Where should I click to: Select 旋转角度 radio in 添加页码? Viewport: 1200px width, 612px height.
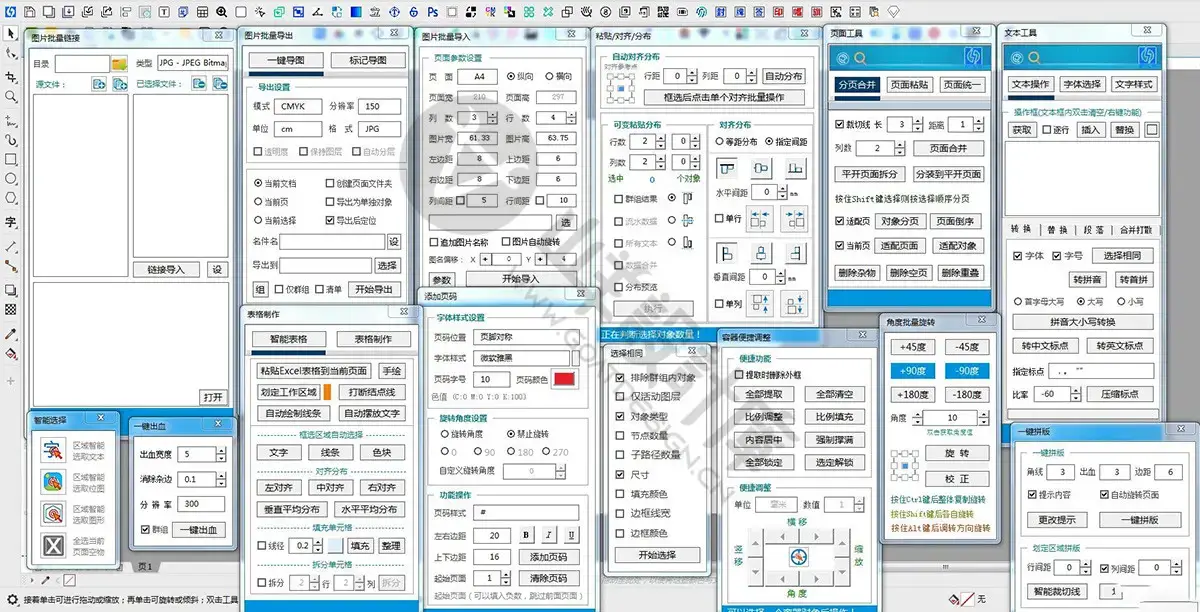point(445,435)
